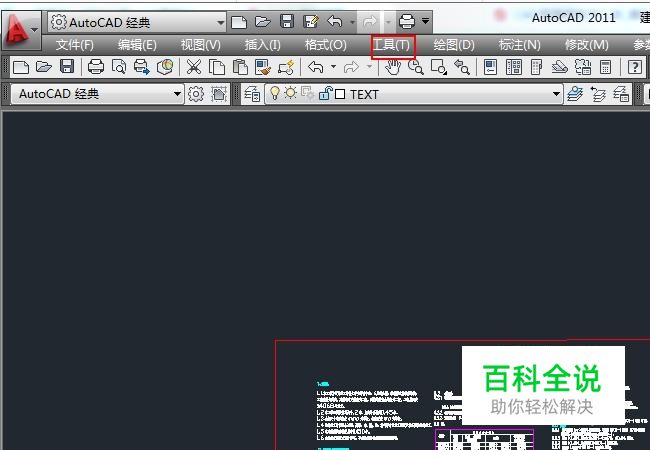
Task: Select the Pan hand tool
Action: point(393,67)
